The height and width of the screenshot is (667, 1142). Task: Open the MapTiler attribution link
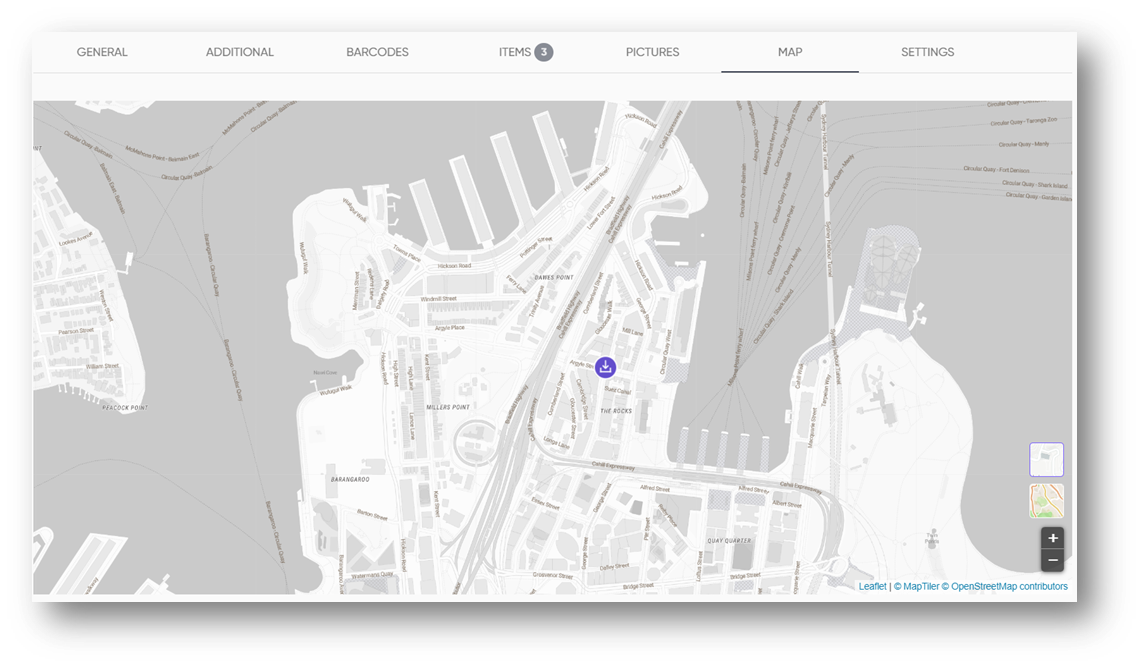pos(916,586)
